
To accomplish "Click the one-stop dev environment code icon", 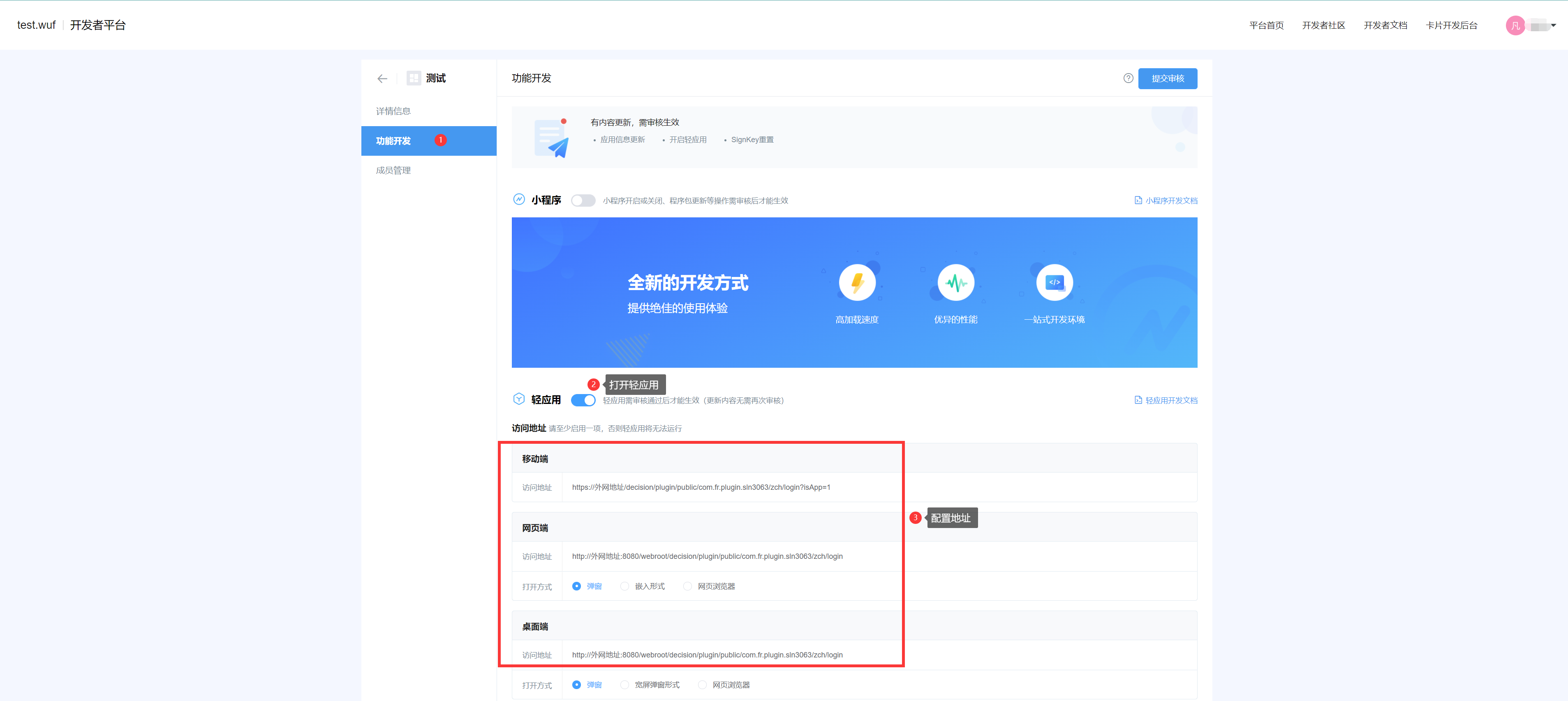I will [x=1054, y=282].
